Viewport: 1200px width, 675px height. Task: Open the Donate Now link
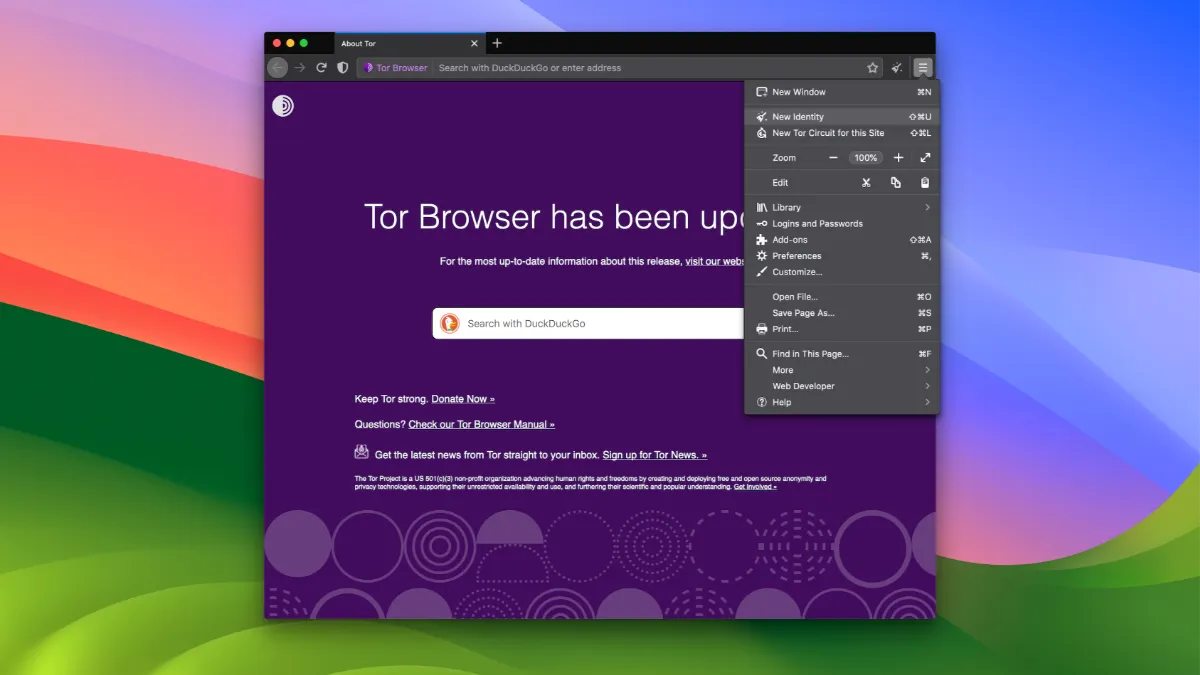click(x=462, y=399)
